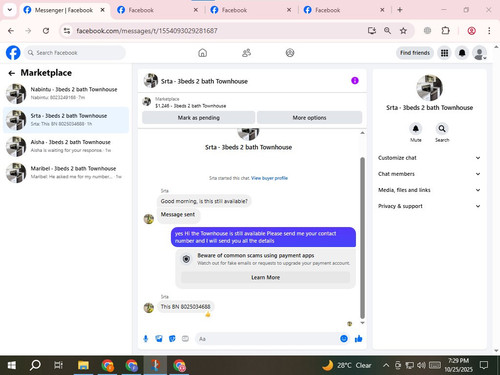The height and width of the screenshot is (375, 500).
Task: Open the tab search dropdown arrow
Action: pyautogui.click(x=10, y=10)
